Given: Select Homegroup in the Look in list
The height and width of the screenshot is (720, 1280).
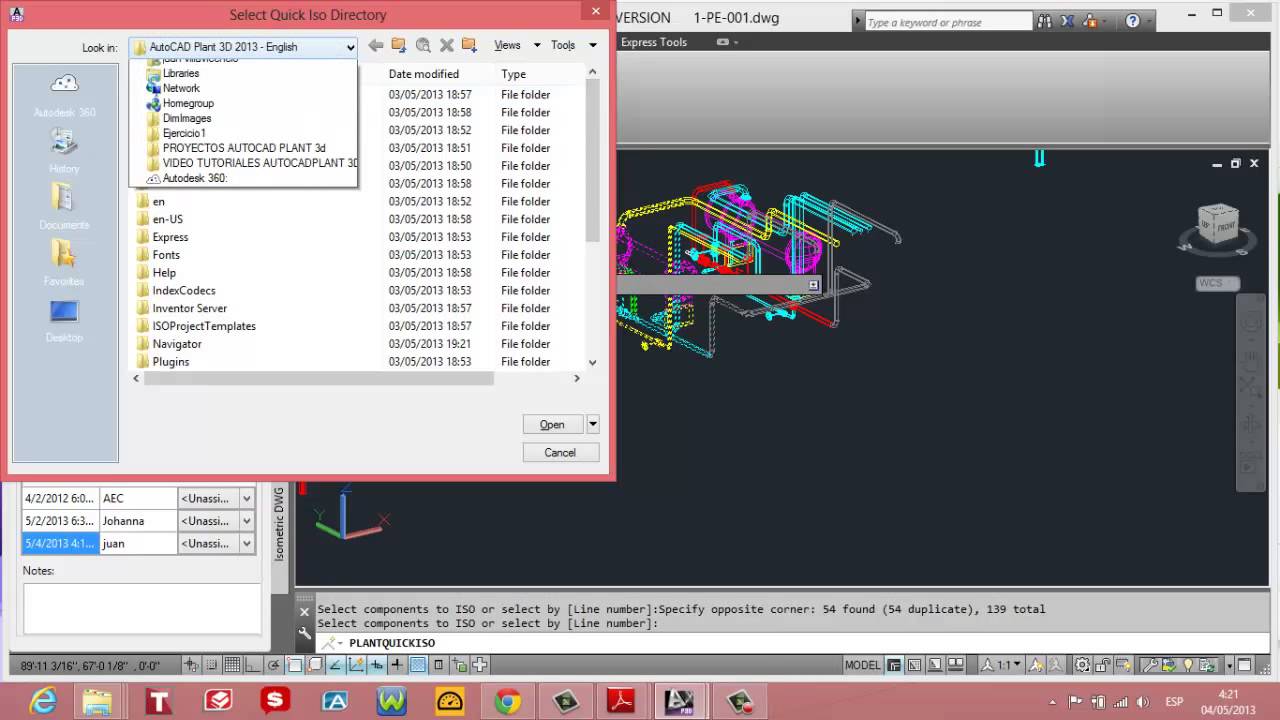Looking at the screenshot, I should (188, 103).
